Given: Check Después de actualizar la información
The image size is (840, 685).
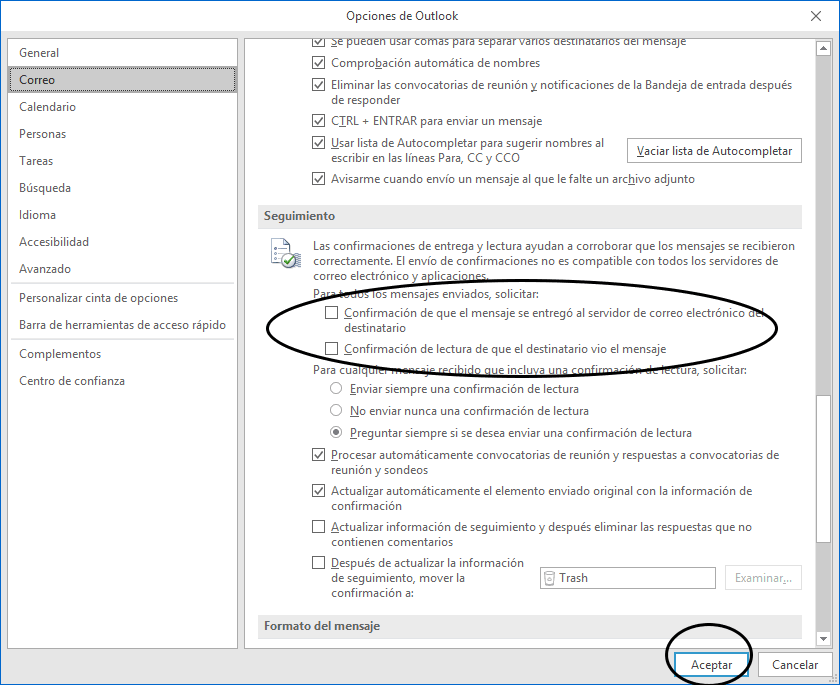Looking at the screenshot, I should click(x=318, y=563).
